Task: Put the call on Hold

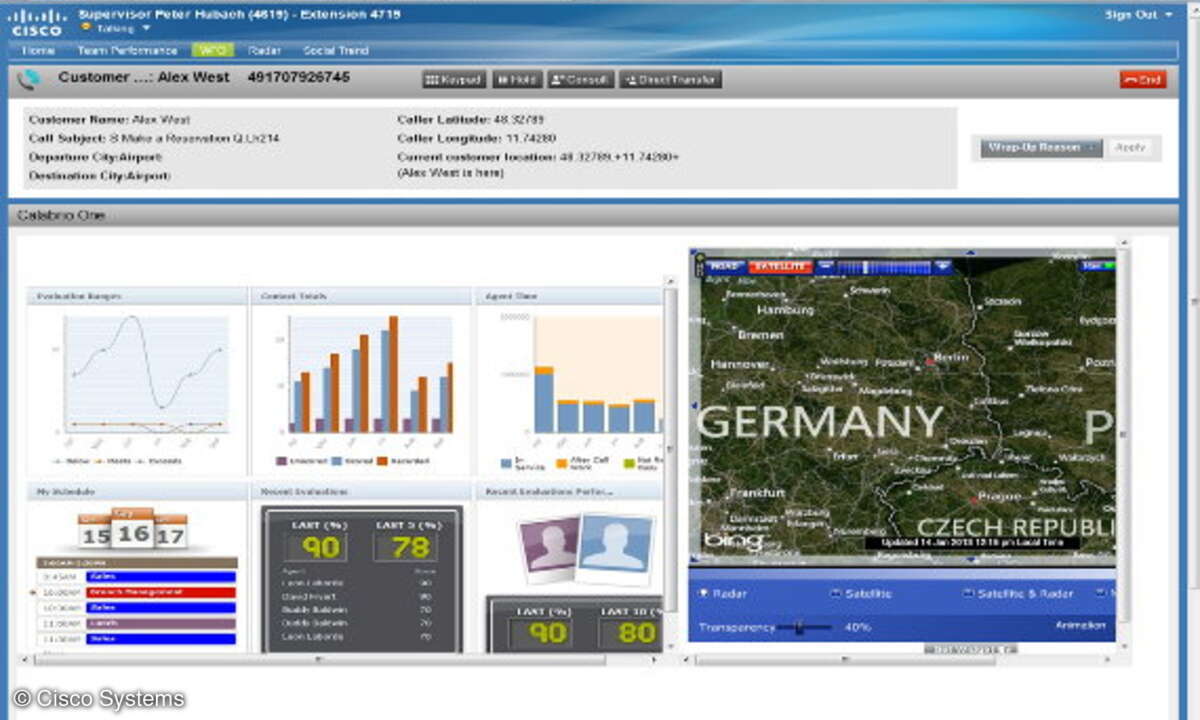Action: click(x=516, y=80)
